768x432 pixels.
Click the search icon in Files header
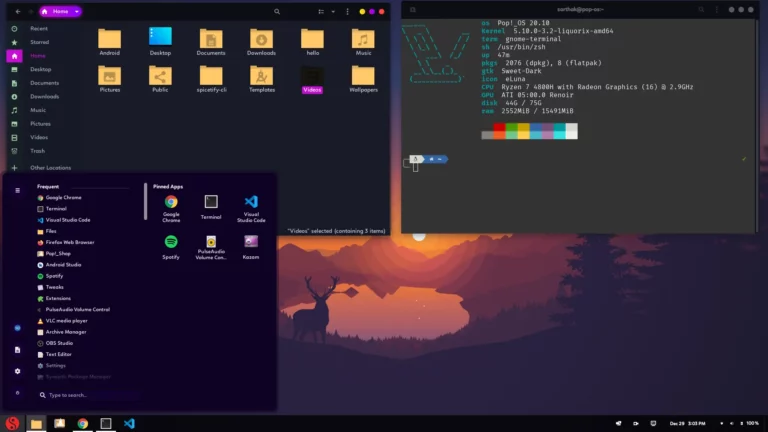tap(277, 11)
